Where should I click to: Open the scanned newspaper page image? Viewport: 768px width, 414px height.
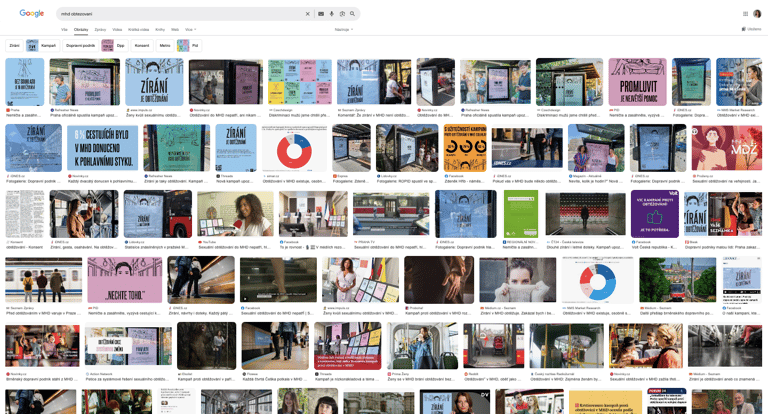[24, 214]
